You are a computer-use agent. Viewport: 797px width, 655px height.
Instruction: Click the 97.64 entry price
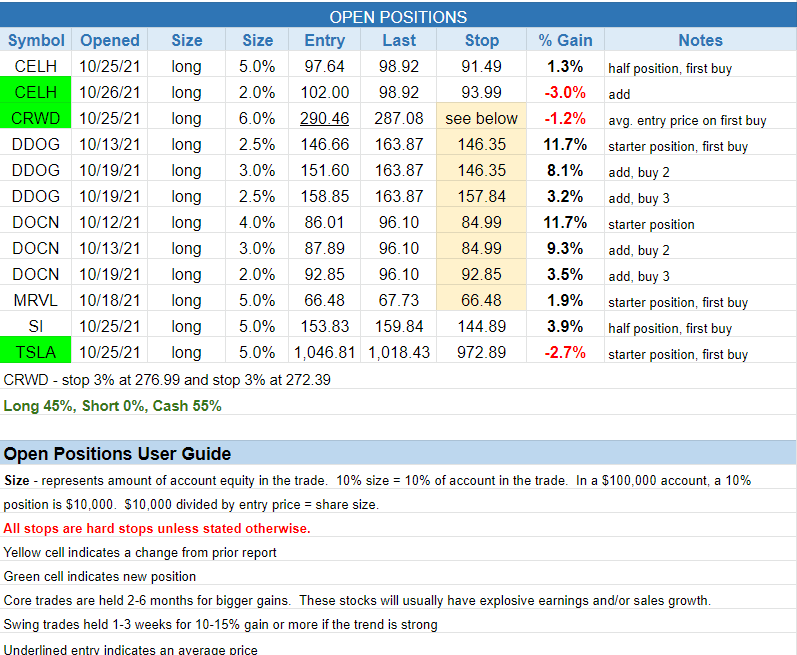coord(324,66)
